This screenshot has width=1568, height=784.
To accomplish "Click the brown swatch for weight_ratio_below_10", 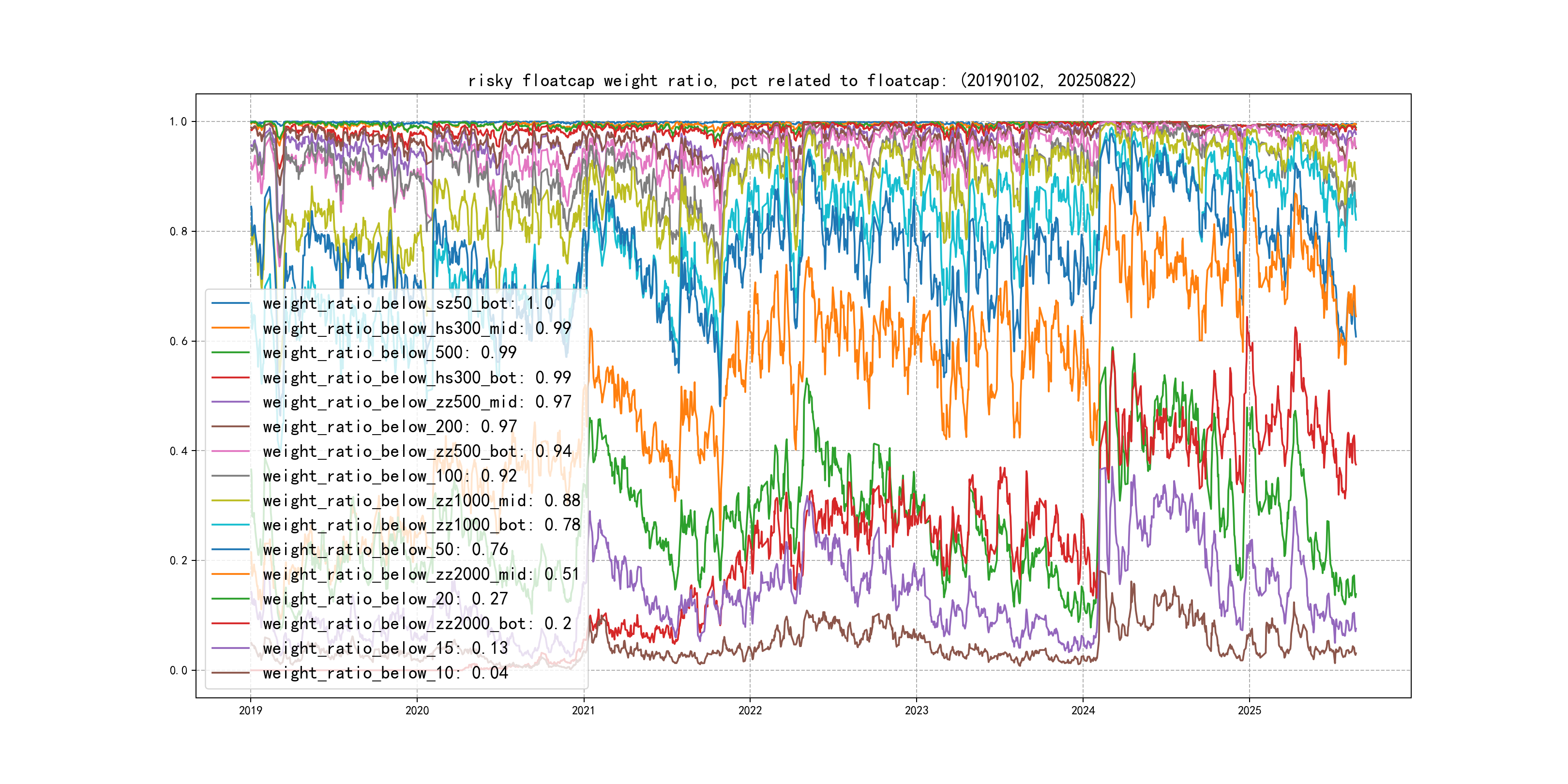I will click(x=230, y=673).
